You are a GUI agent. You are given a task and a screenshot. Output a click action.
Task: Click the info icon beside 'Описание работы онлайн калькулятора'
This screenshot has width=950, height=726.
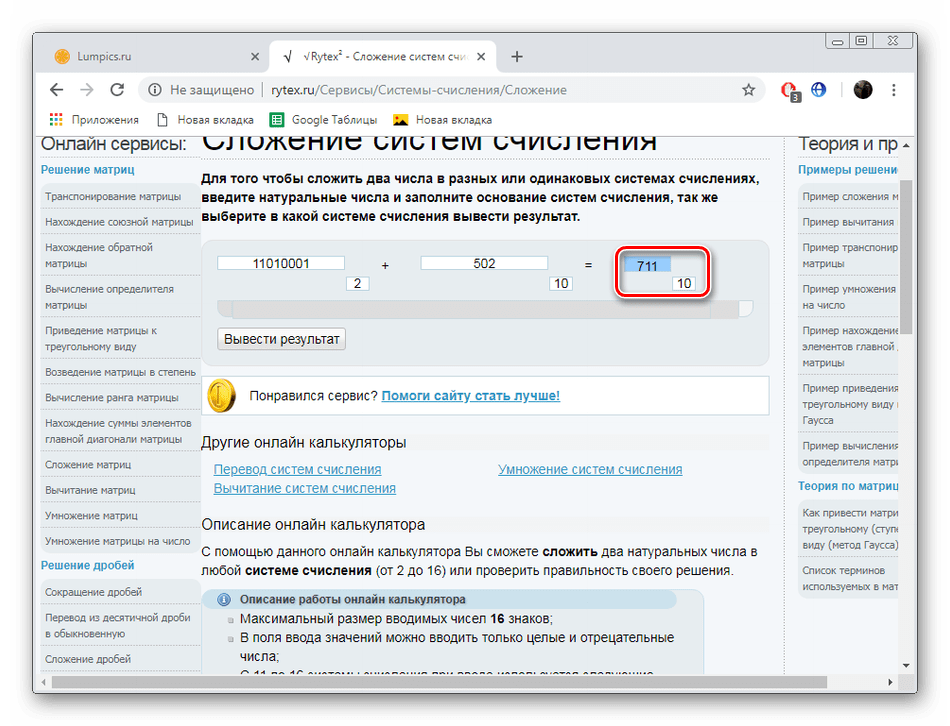[x=224, y=599]
